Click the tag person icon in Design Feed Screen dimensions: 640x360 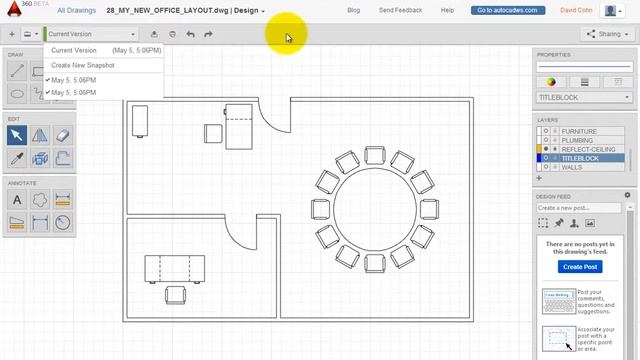(x=574, y=223)
